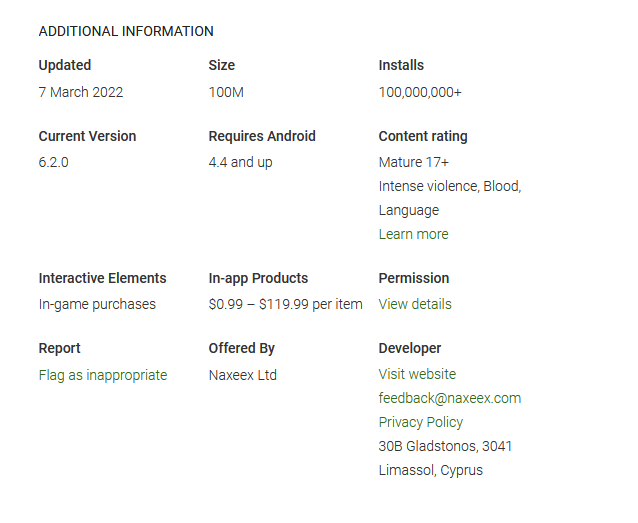Select the 4.4 and up Android requirement
Image resolution: width=638 pixels, height=523 pixels.
coord(240,162)
